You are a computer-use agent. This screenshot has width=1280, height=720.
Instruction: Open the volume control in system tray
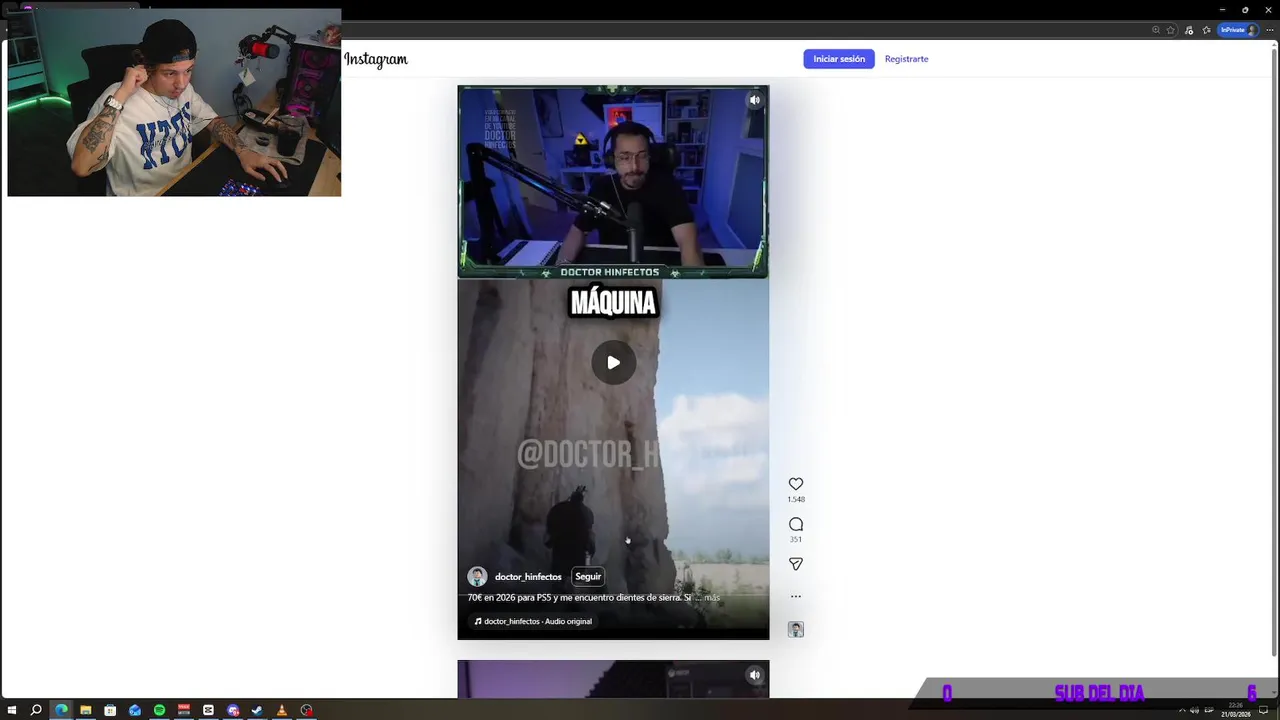(1194, 711)
